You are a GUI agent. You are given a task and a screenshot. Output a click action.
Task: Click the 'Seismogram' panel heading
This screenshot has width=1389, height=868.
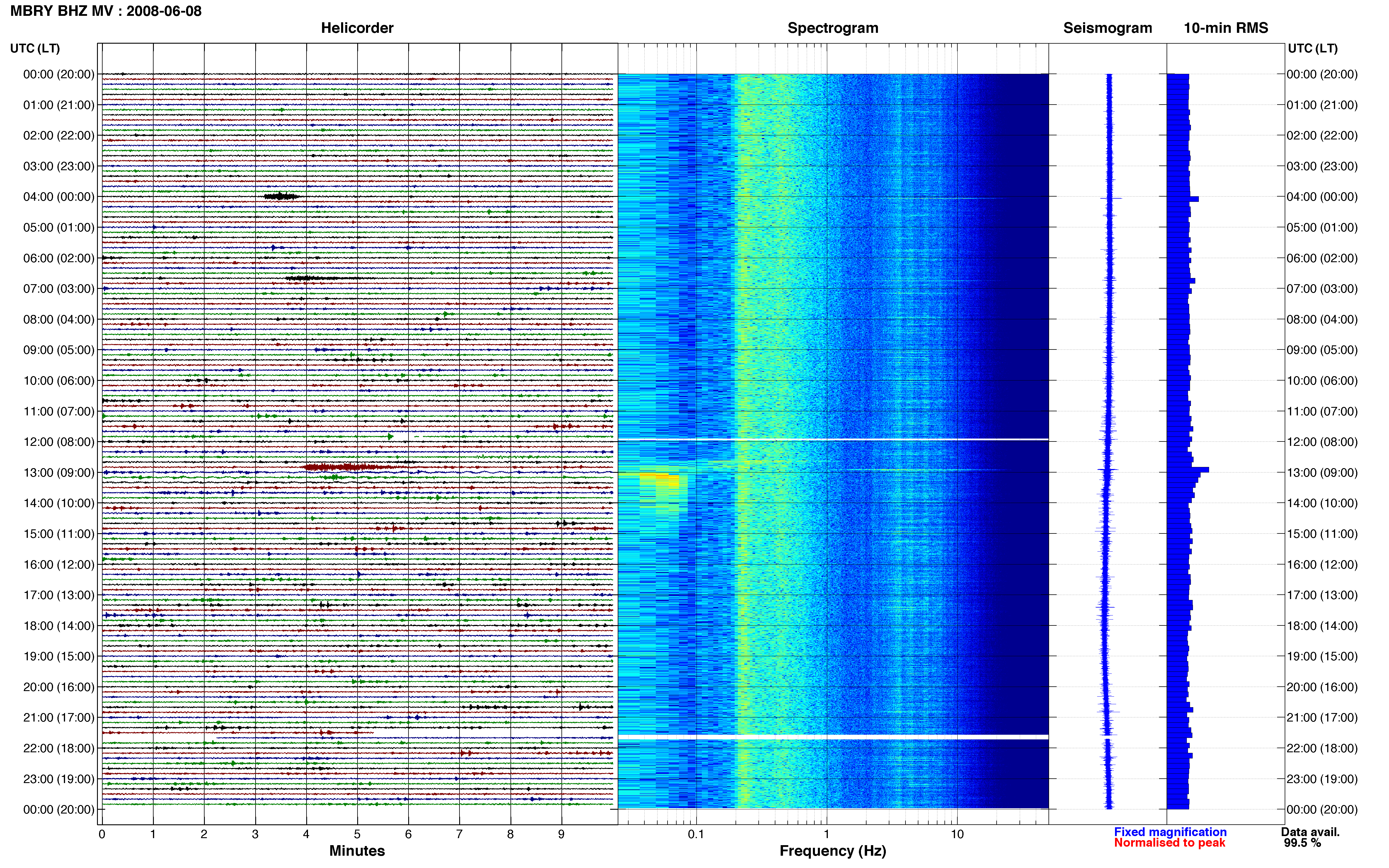click(1107, 28)
